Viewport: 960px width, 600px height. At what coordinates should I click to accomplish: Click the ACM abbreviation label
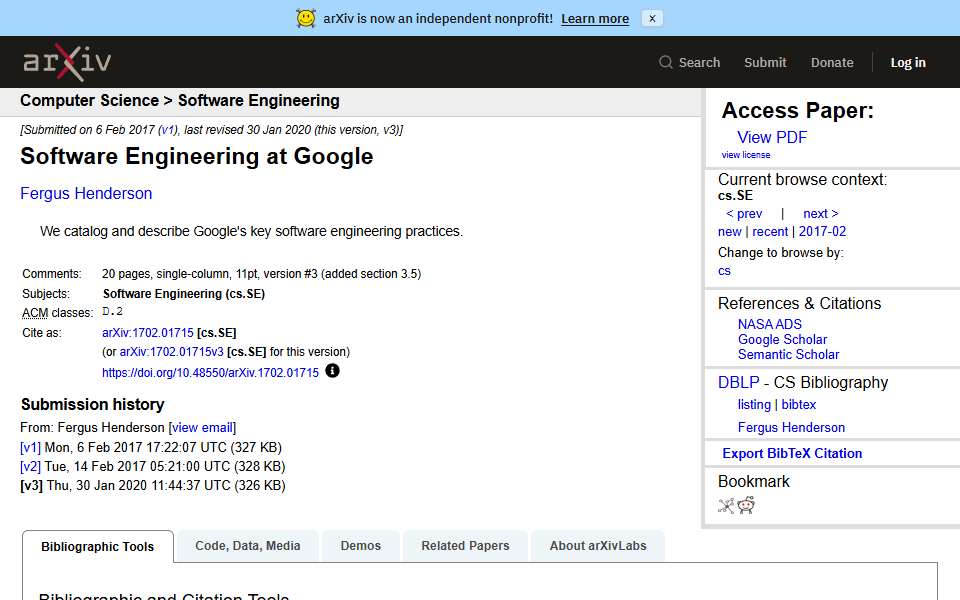35,313
